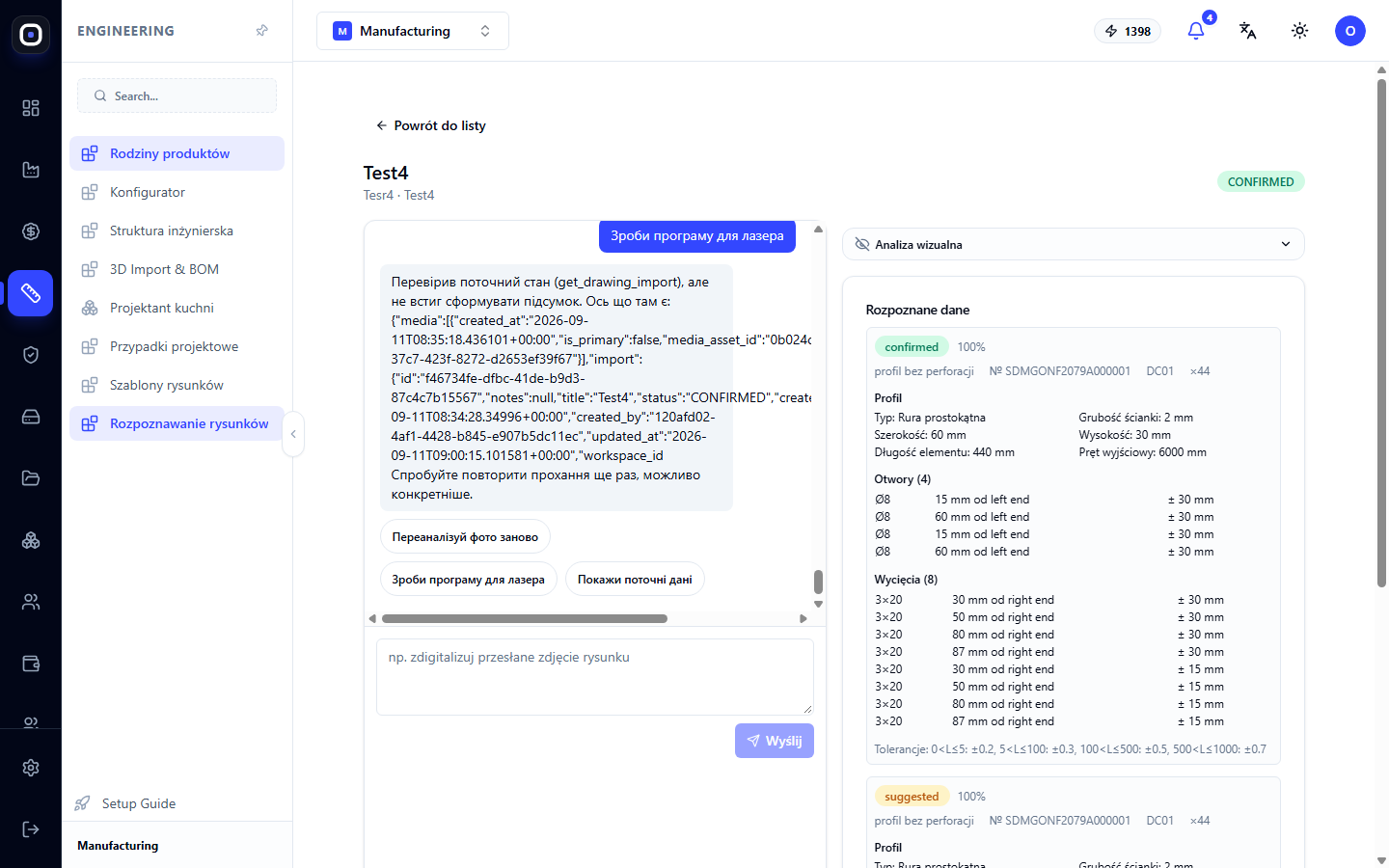The image size is (1389, 868).
Task: Click the chat vertical scrollbar thumb
Action: [818, 582]
